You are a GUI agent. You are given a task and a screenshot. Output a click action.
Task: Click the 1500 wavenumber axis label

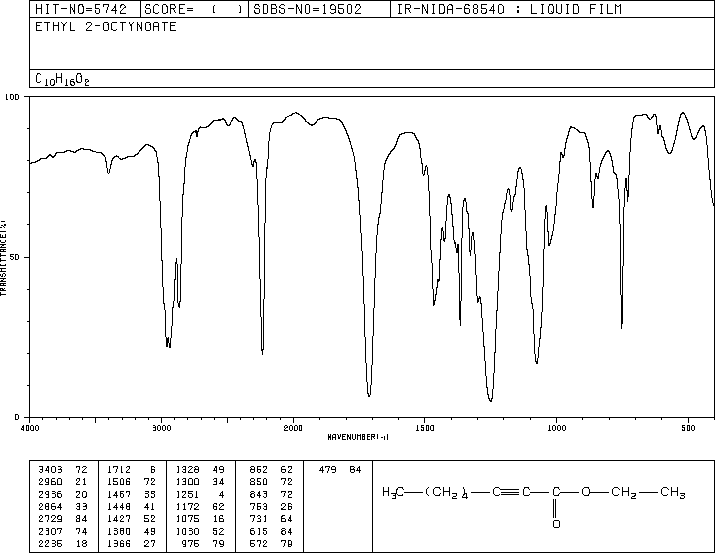425,428
